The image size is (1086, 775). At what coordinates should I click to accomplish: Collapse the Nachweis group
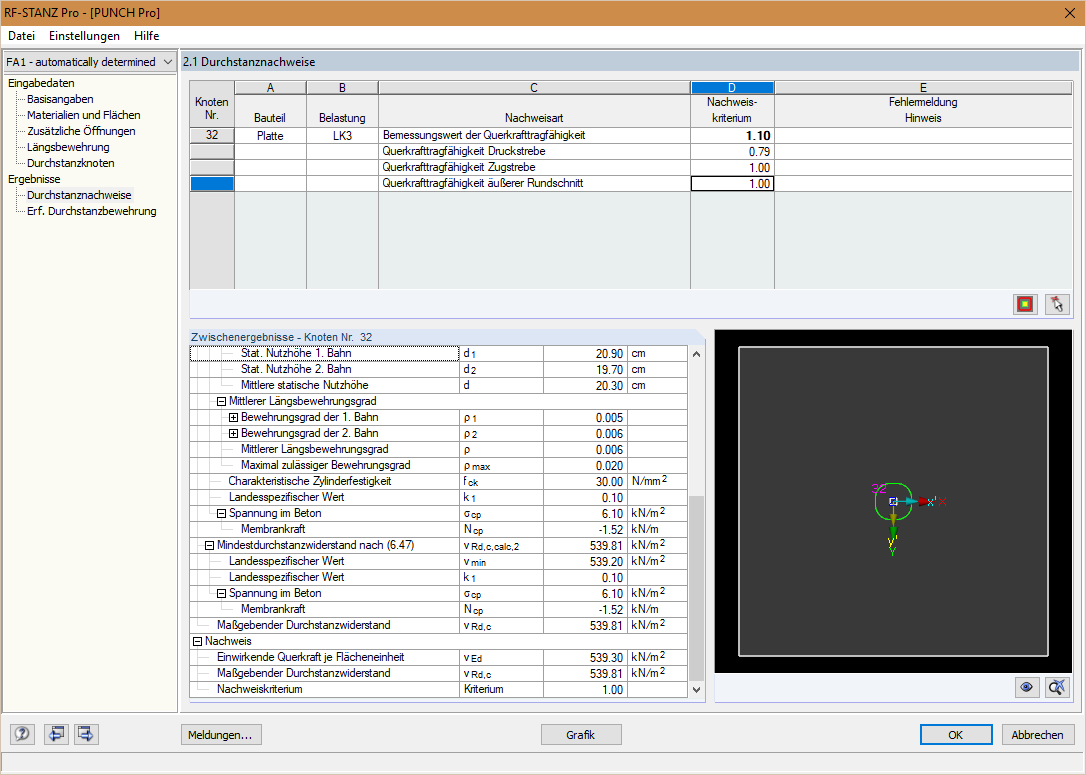pos(197,641)
